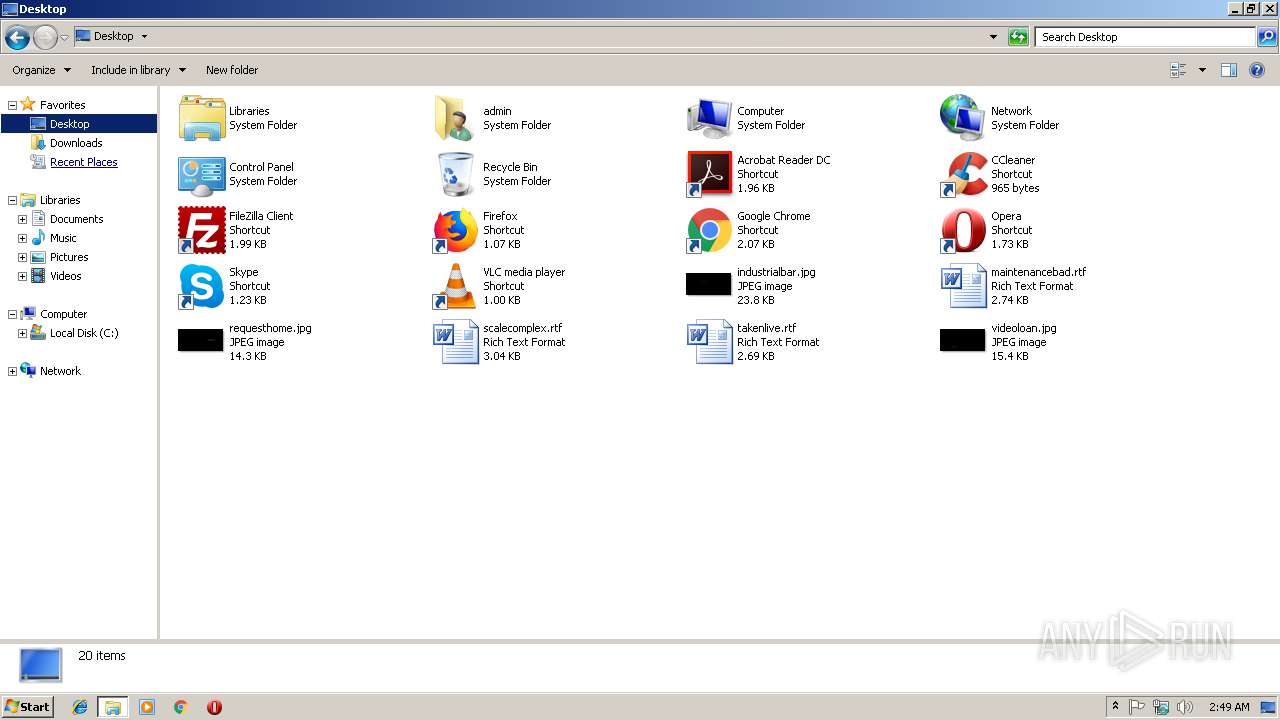Image resolution: width=1280 pixels, height=720 pixels.
Task: Select the Computer system folder icon
Action: [709, 118]
